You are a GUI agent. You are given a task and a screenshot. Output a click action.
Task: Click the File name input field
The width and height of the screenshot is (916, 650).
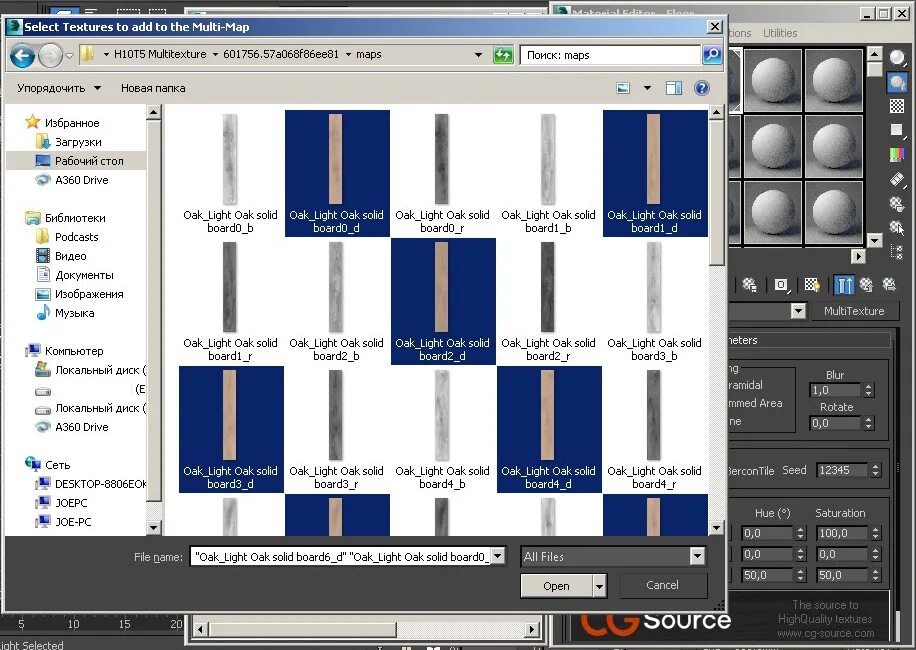coord(341,557)
